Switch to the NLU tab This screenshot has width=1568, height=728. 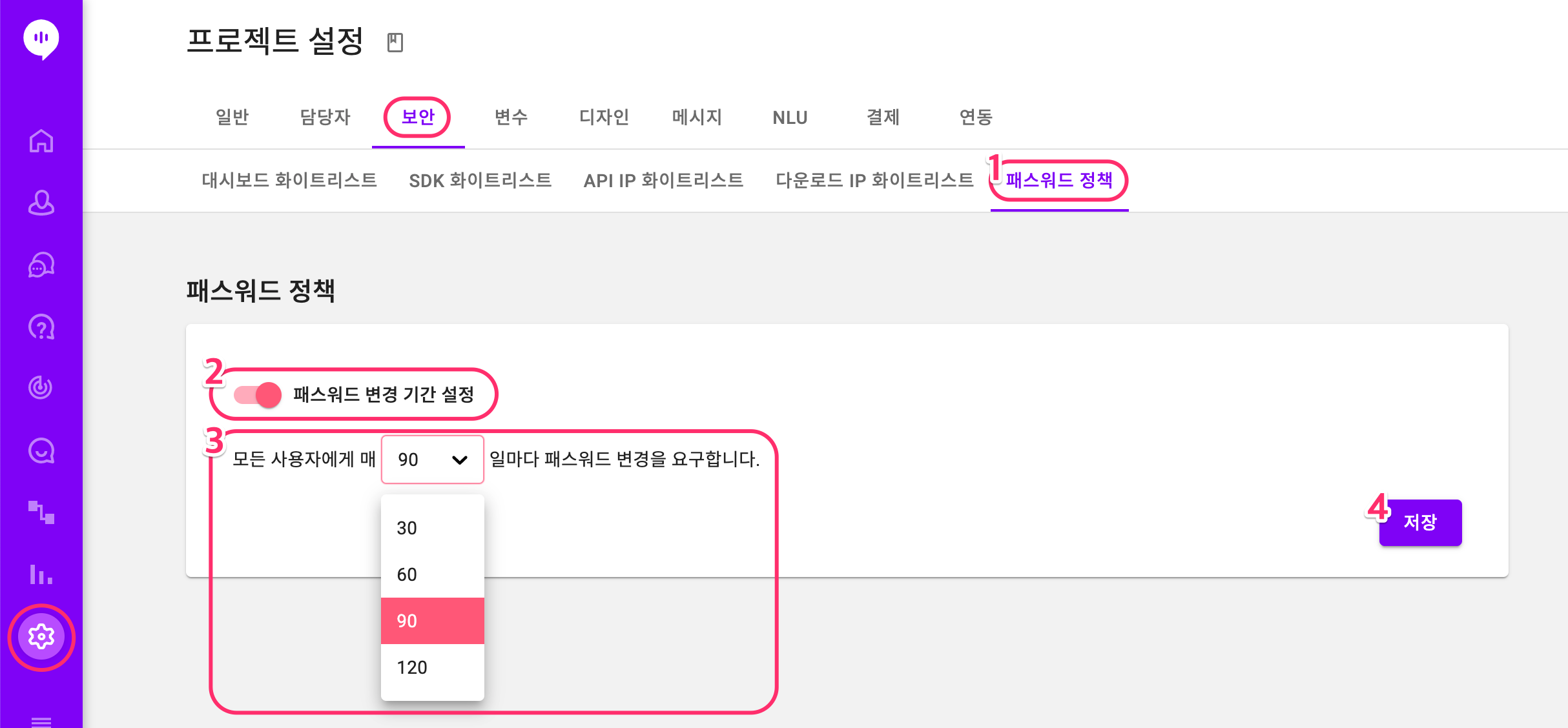790,117
